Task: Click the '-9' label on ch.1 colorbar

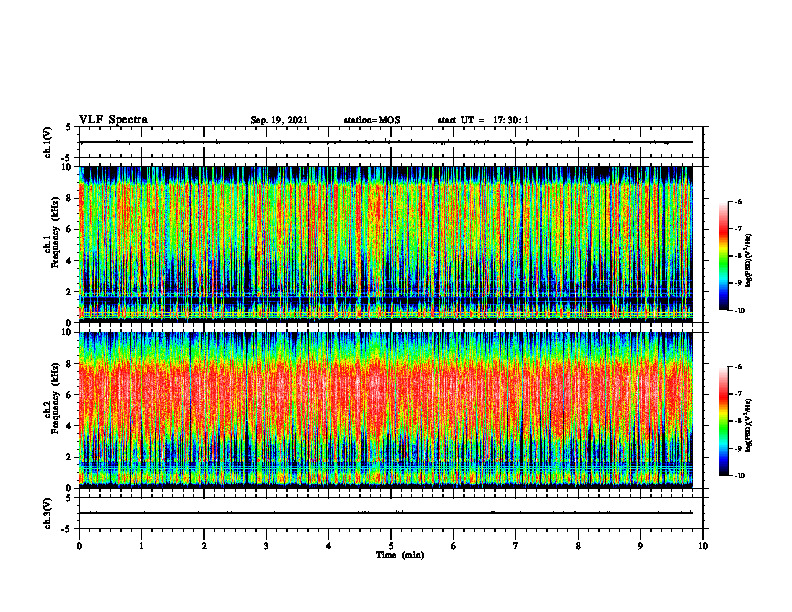Action: (738, 283)
